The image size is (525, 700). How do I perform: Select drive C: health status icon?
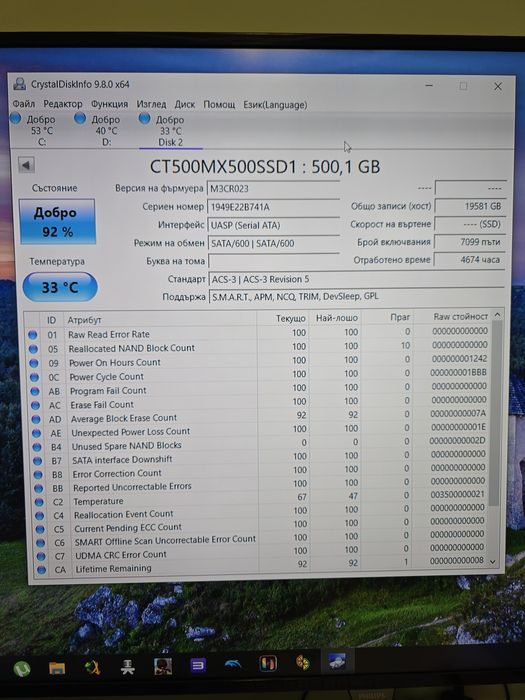click(15, 118)
